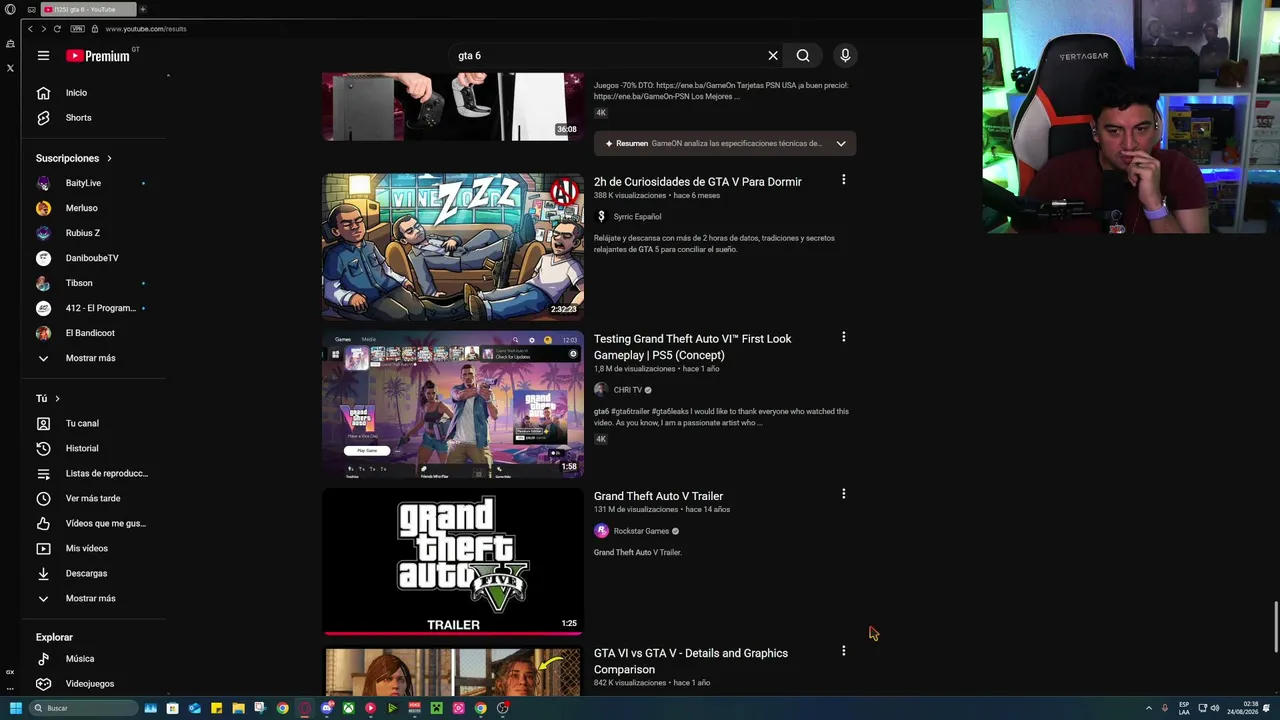The image size is (1280, 720).
Task: Open options for Grand Theft Auto V Trailer
Action: click(x=843, y=494)
